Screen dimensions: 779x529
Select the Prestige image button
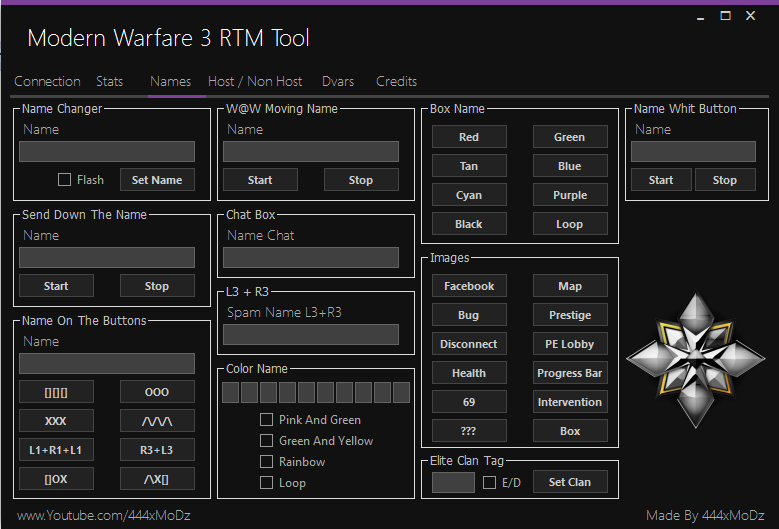coord(570,315)
